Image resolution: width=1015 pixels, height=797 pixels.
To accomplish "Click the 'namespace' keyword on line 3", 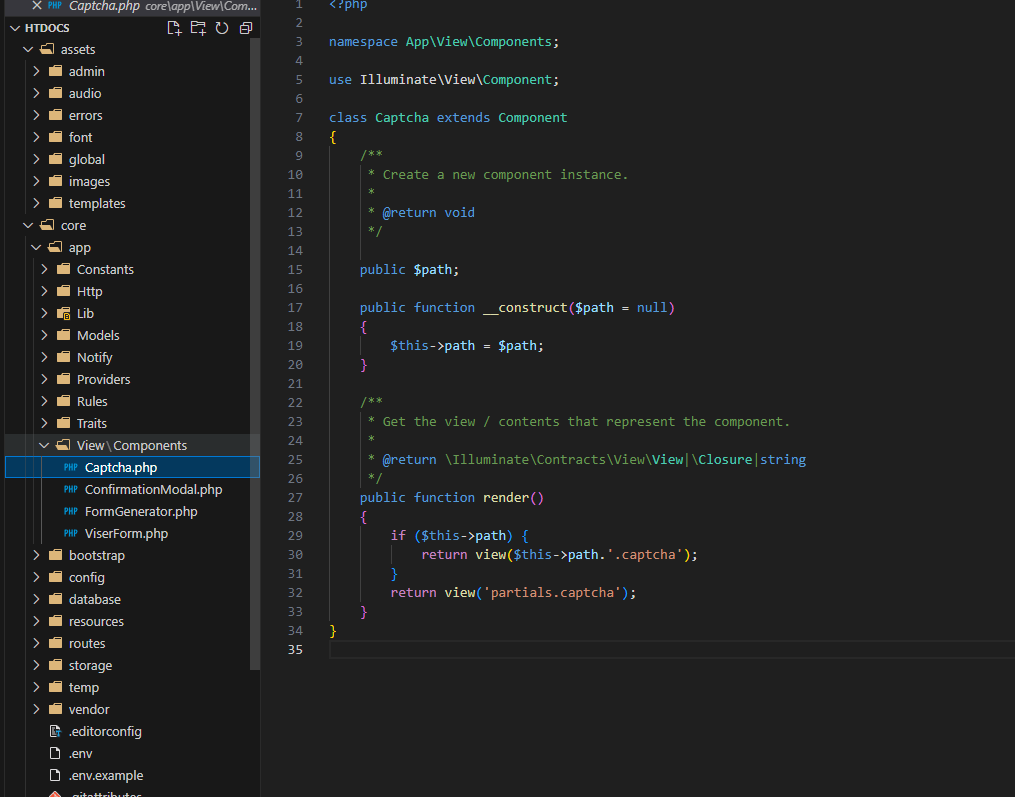I will pos(363,41).
